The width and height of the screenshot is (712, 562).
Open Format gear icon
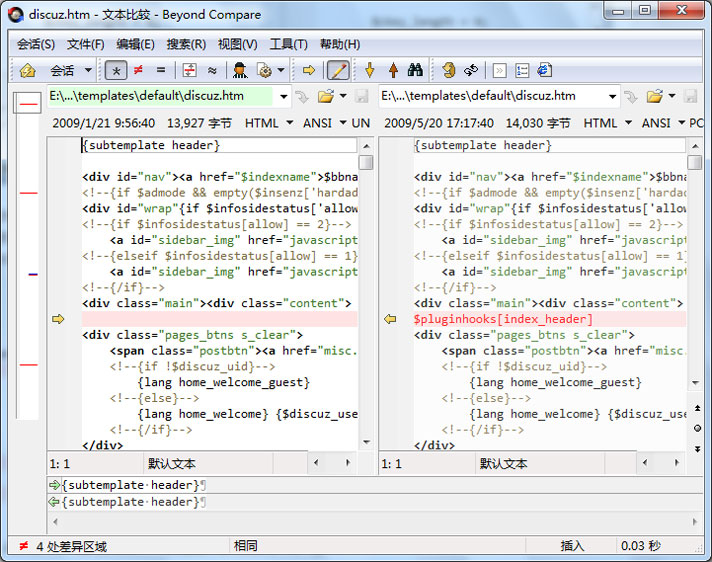point(264,70)
